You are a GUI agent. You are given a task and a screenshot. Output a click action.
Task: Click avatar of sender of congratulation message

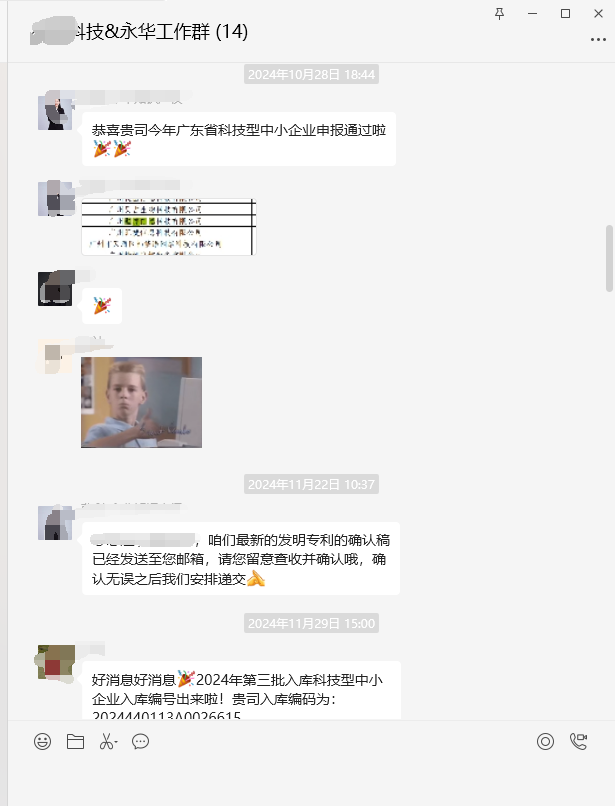55,113
